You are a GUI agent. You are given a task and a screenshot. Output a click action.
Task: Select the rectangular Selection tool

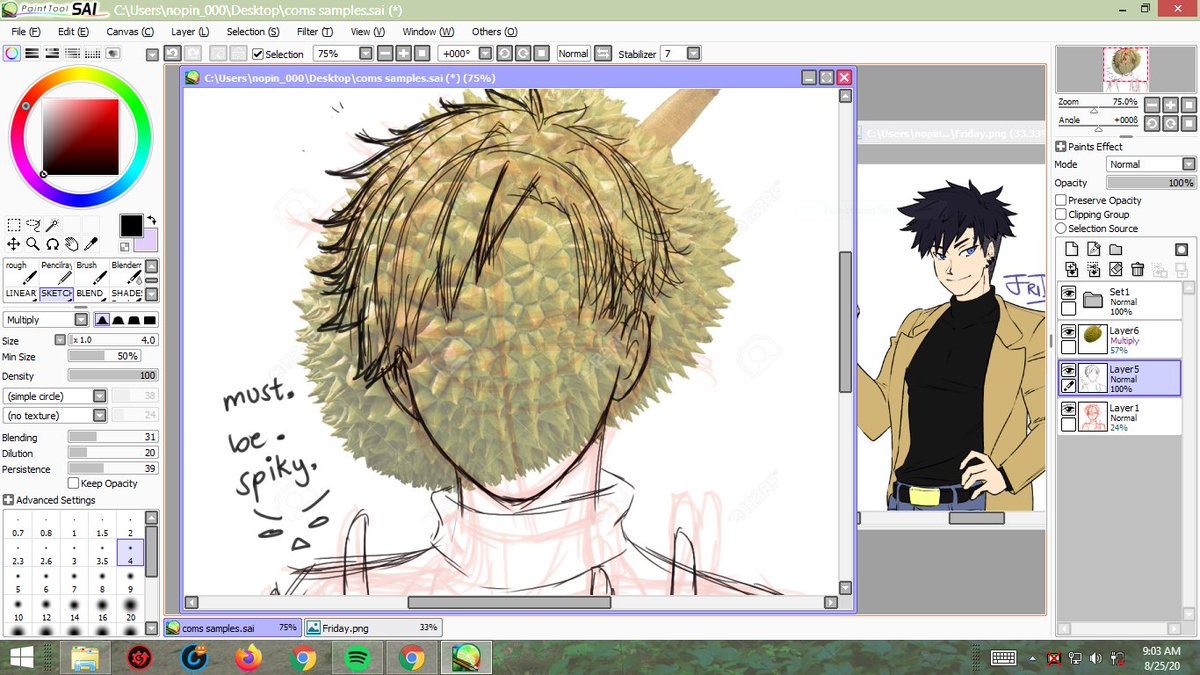14,225
